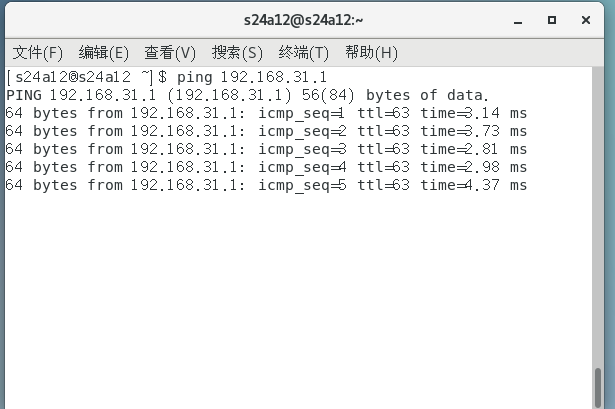Open the 搜索(S) menu
615x409 pixels.
pyautogui.click(x=237, y=52)
